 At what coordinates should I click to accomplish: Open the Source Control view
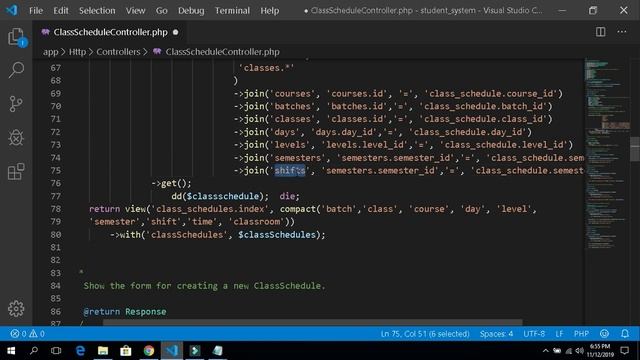point(16,104)
